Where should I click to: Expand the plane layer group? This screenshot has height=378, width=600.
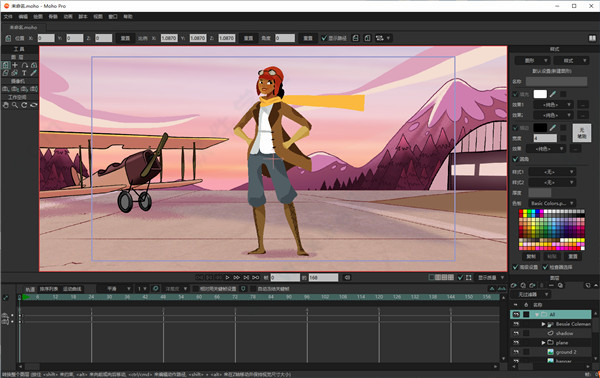pyautogui.click(x=543, y=342)
